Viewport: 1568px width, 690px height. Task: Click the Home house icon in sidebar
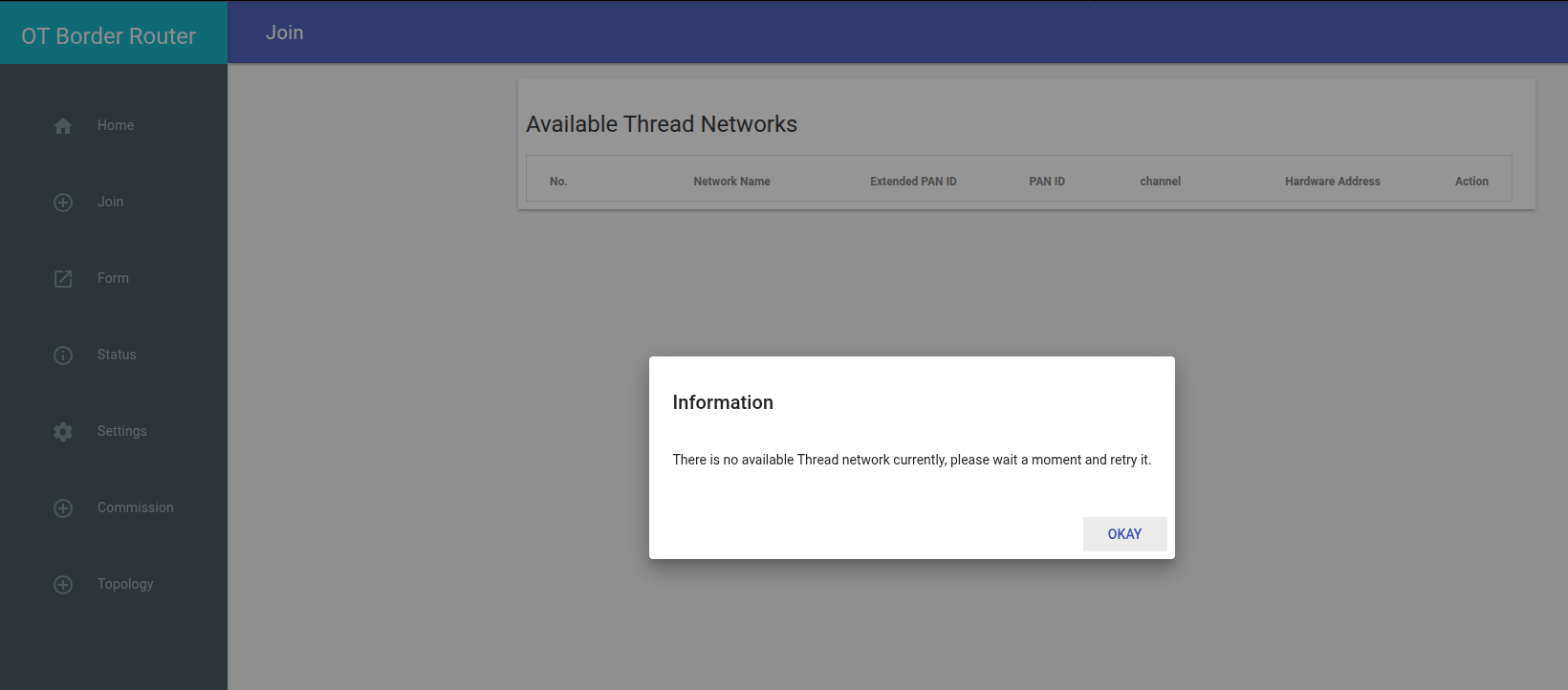[63, 126]
